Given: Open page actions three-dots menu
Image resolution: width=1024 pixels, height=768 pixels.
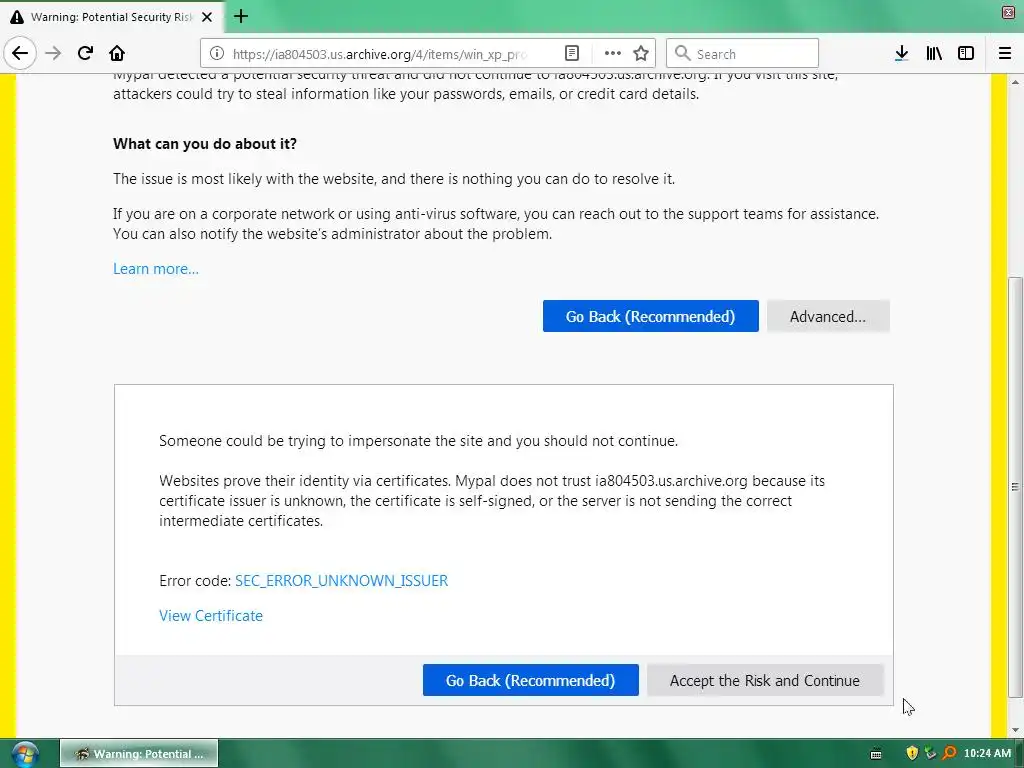Looking at the screenshot, I should click(613, 54).
